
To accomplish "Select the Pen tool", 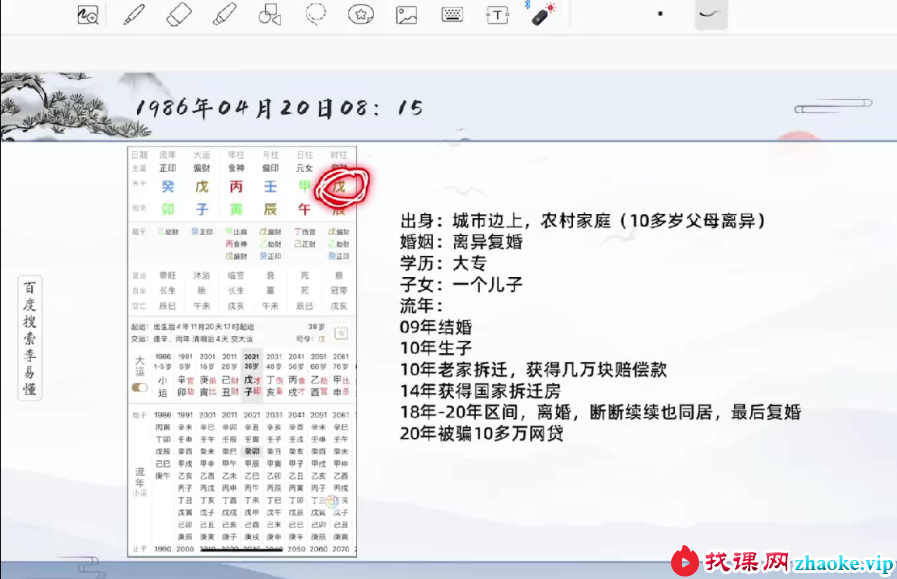I will click(134, 15).
